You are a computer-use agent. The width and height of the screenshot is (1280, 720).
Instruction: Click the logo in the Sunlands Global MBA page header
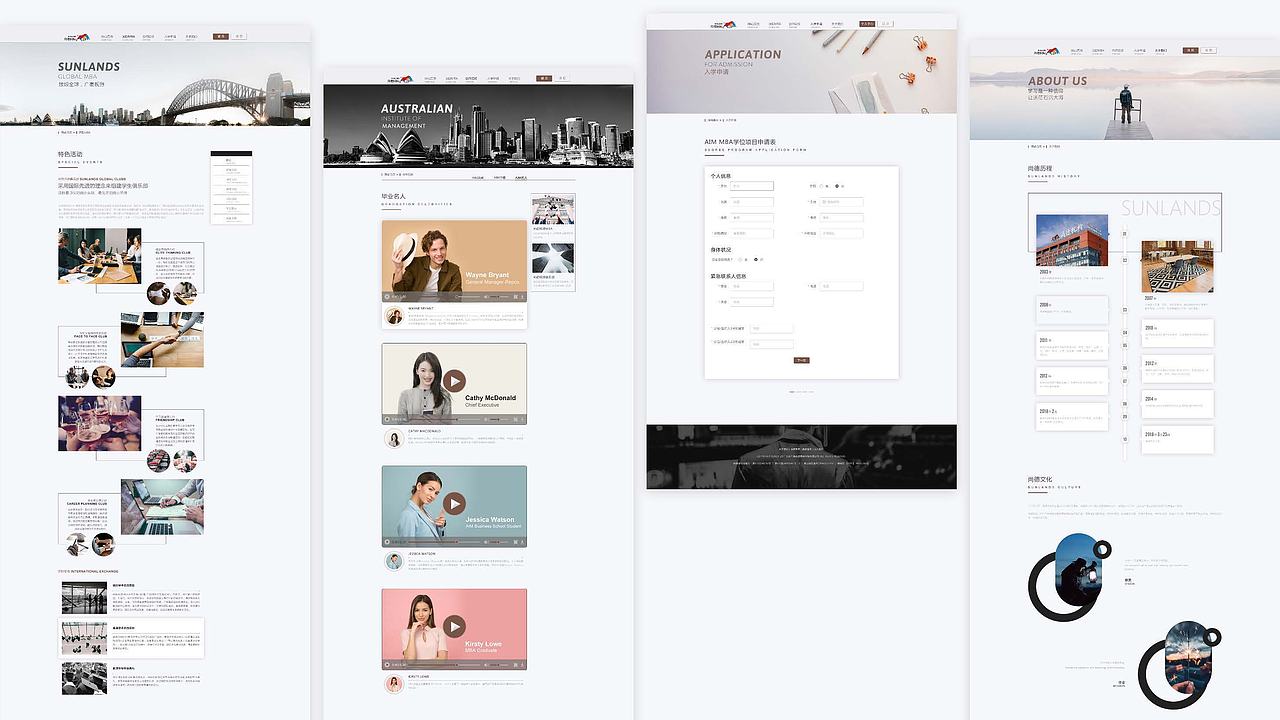76,36
